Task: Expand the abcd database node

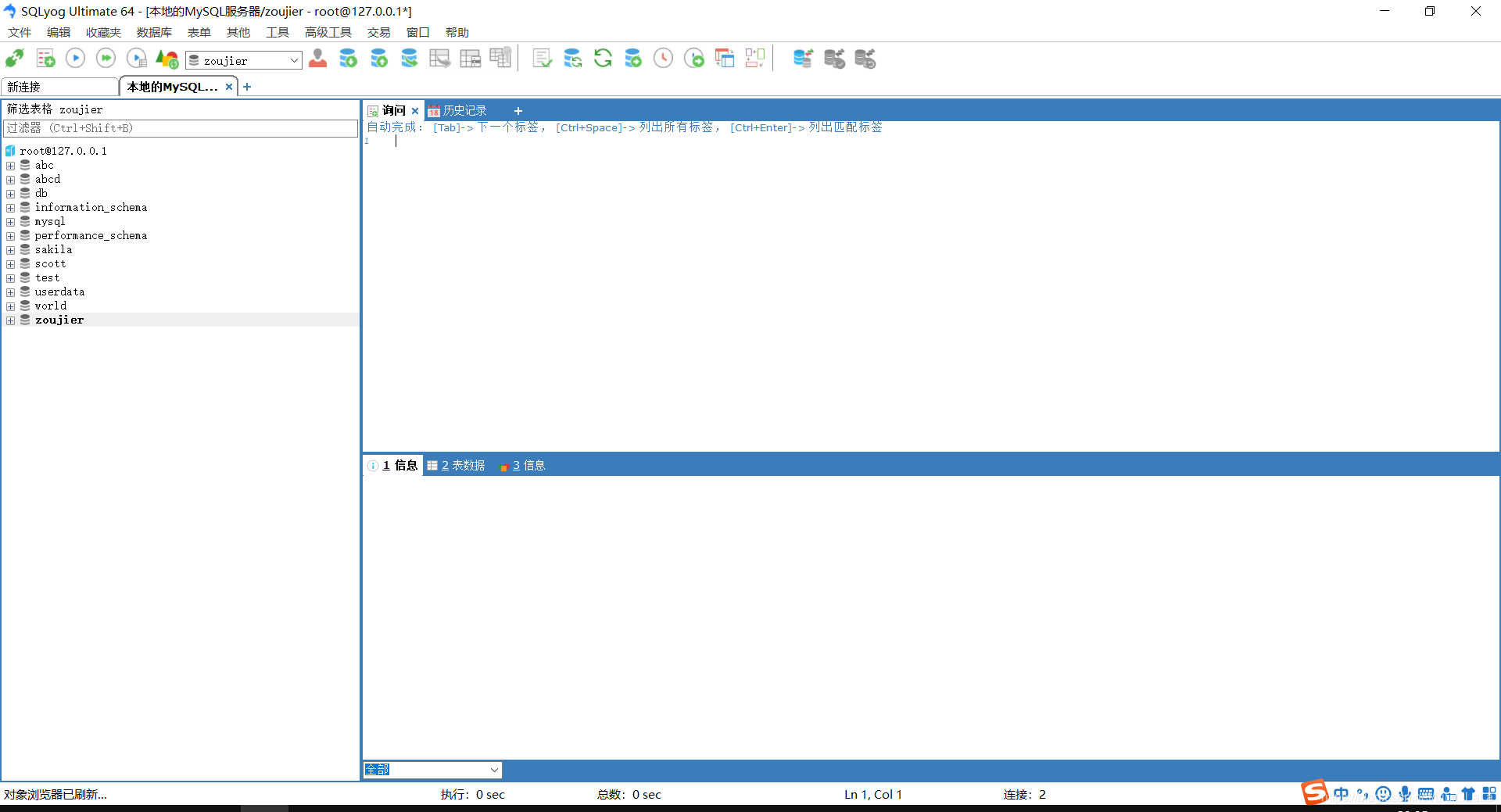Action: point(11,180)
